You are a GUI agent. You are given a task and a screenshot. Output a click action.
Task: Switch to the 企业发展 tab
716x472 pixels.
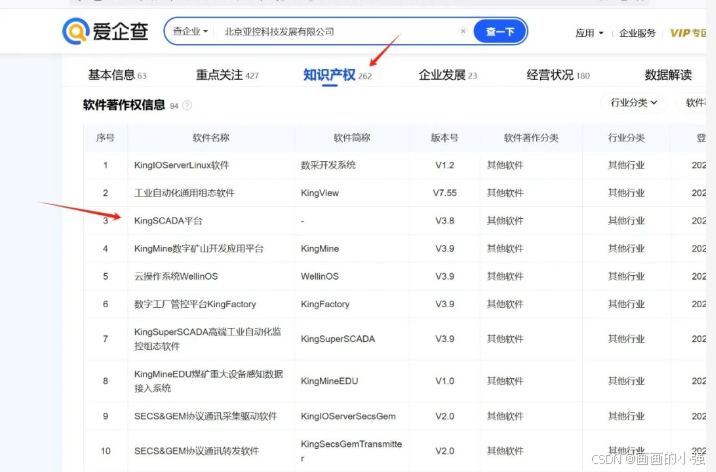pos(448,75)
